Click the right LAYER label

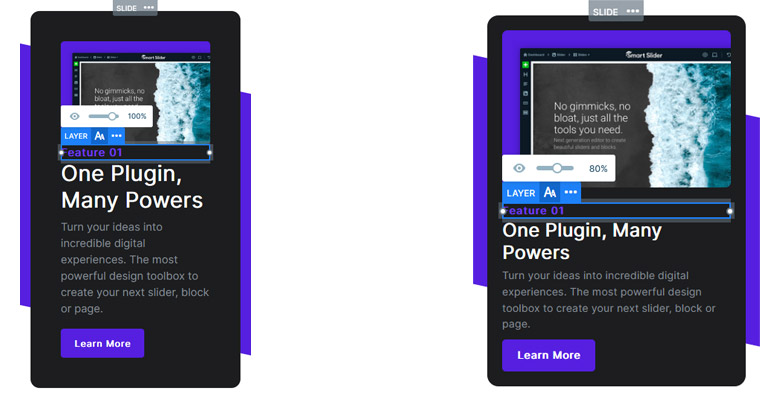[x=521, y=193]
